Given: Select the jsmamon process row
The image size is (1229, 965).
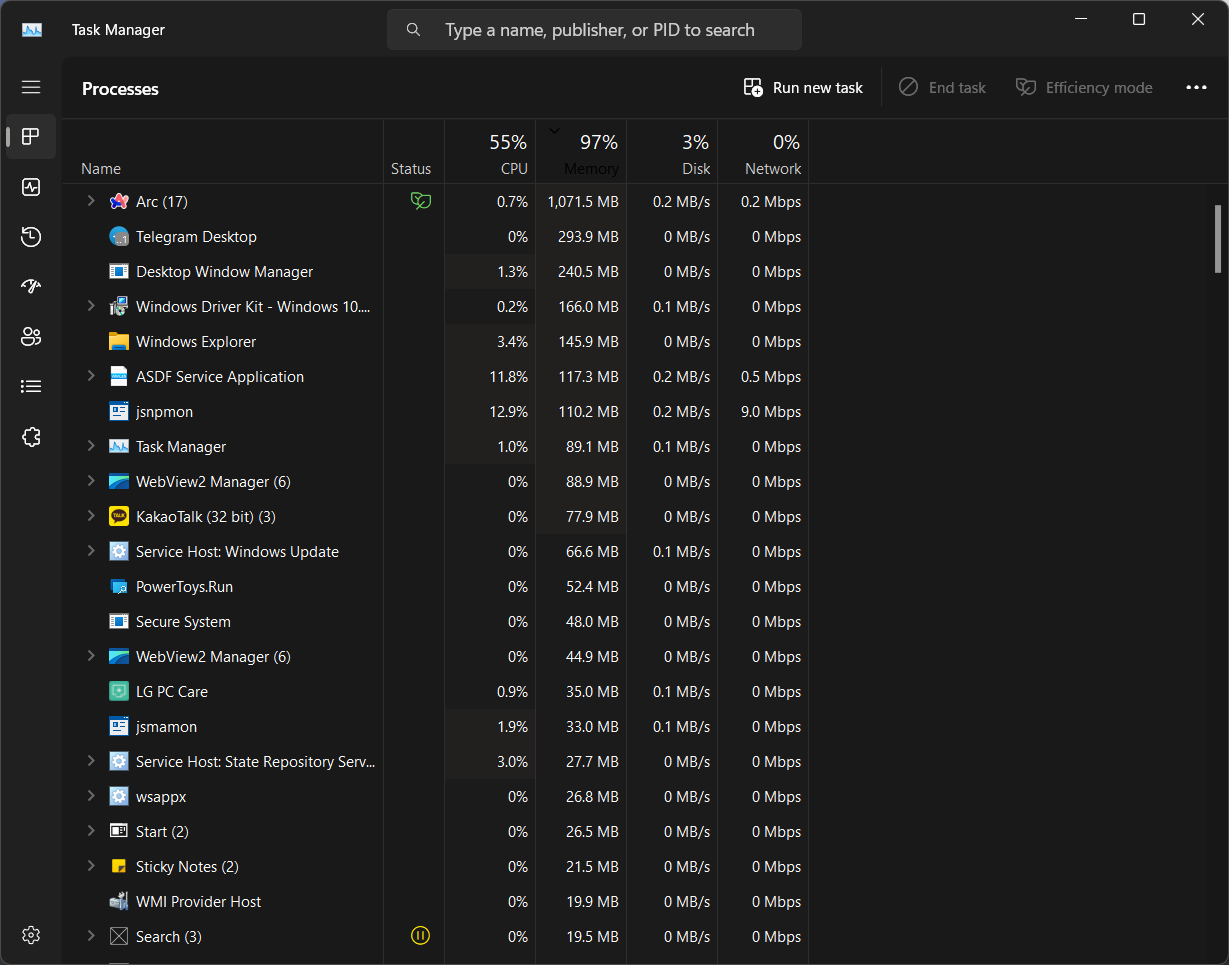Looking at the screenshot, I should pyautogui.click(x=435, y=726).
